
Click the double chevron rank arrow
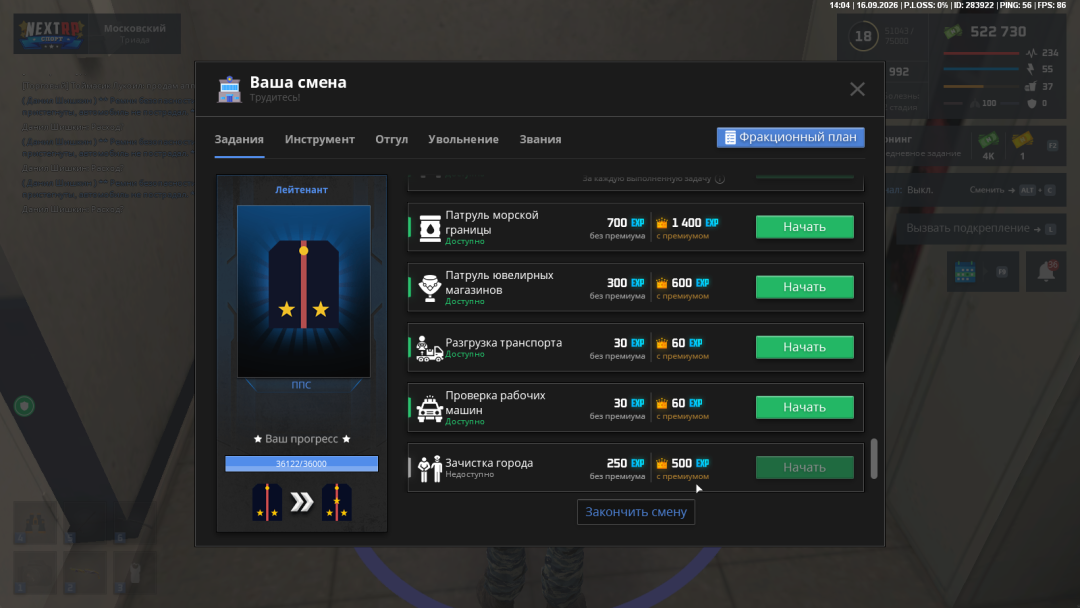pyautogui.click(x=302, y=502)
